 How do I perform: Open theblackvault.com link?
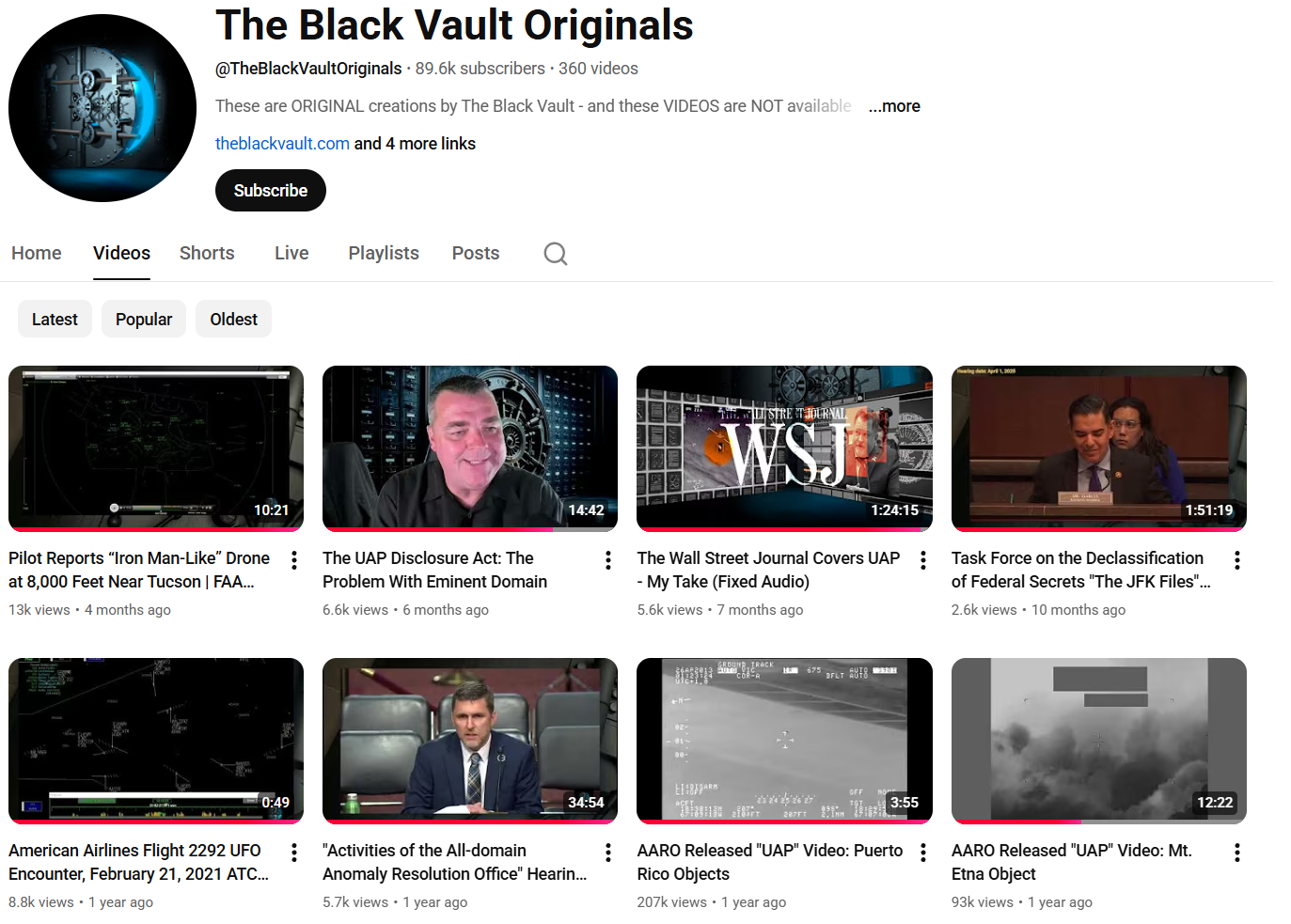[x=282, y=144]
